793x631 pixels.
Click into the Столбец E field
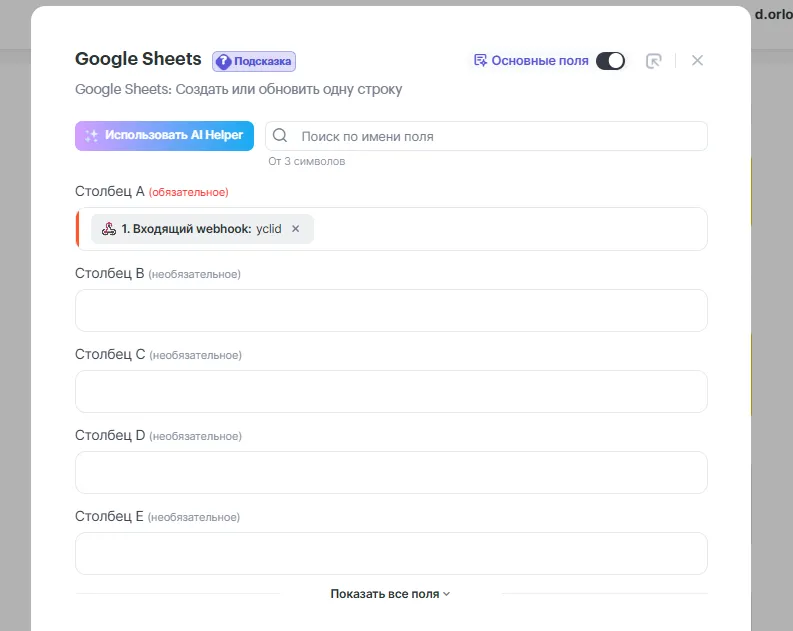(x=391, y=553)
